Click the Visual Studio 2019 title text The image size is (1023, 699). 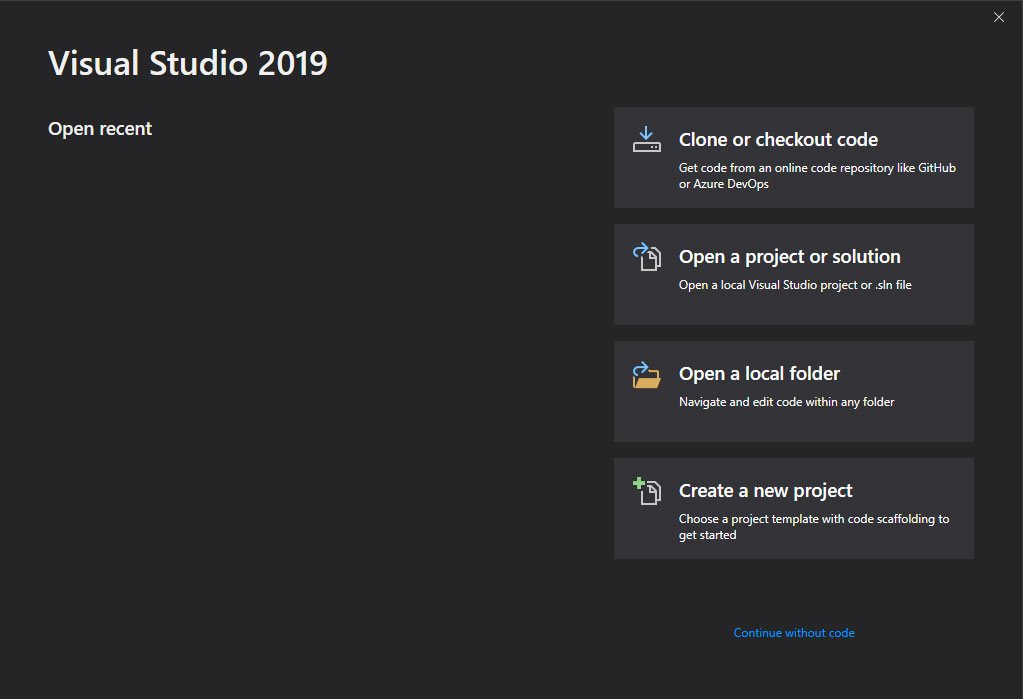[188, 63]
